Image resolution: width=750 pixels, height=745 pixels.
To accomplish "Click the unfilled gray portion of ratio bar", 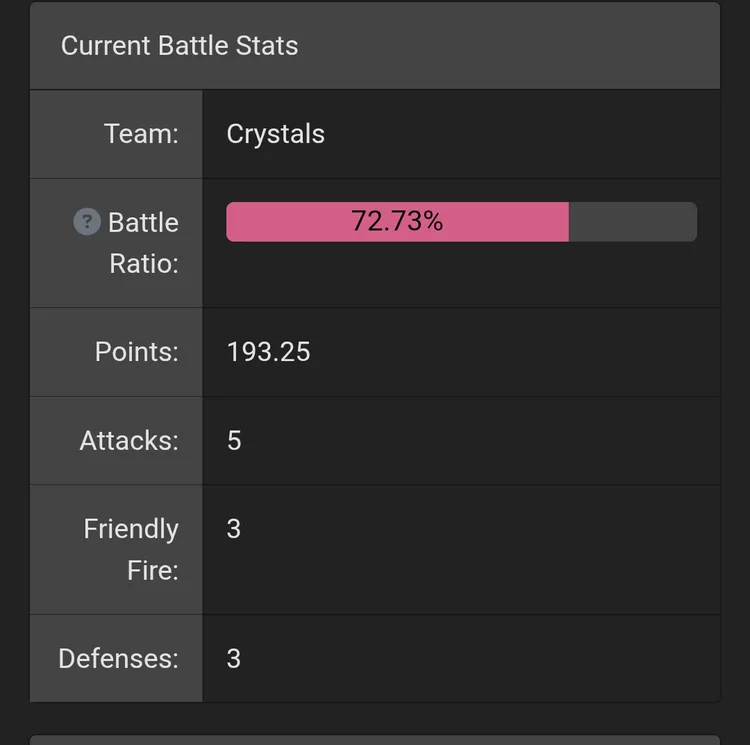I will (x=633, y=222).
